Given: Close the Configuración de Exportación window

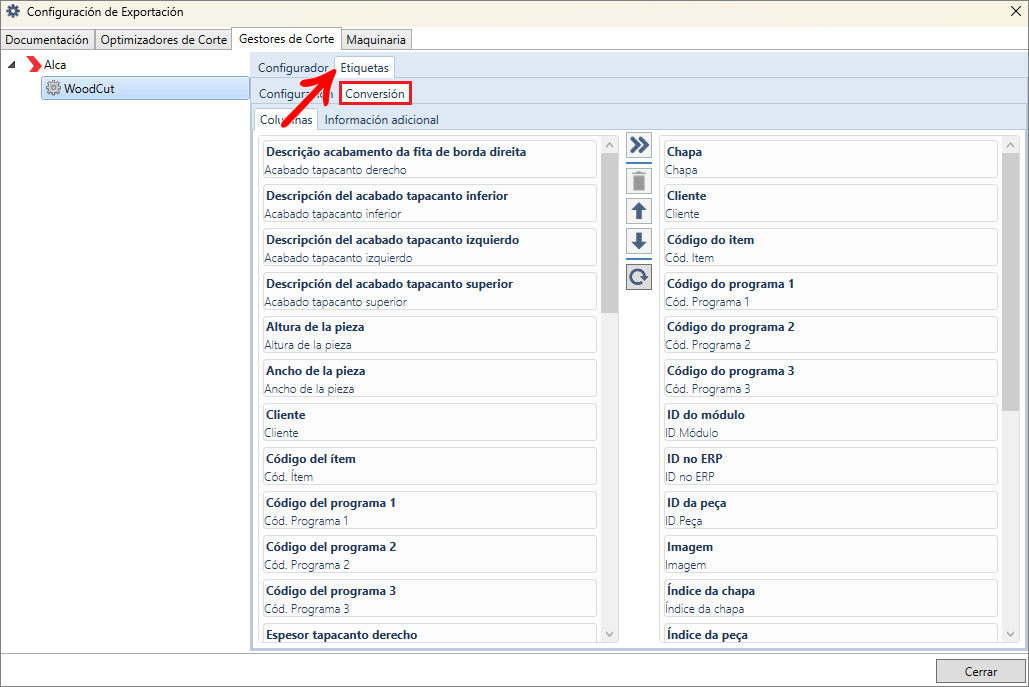Looking at the screenshot, I should [1015, 12].
